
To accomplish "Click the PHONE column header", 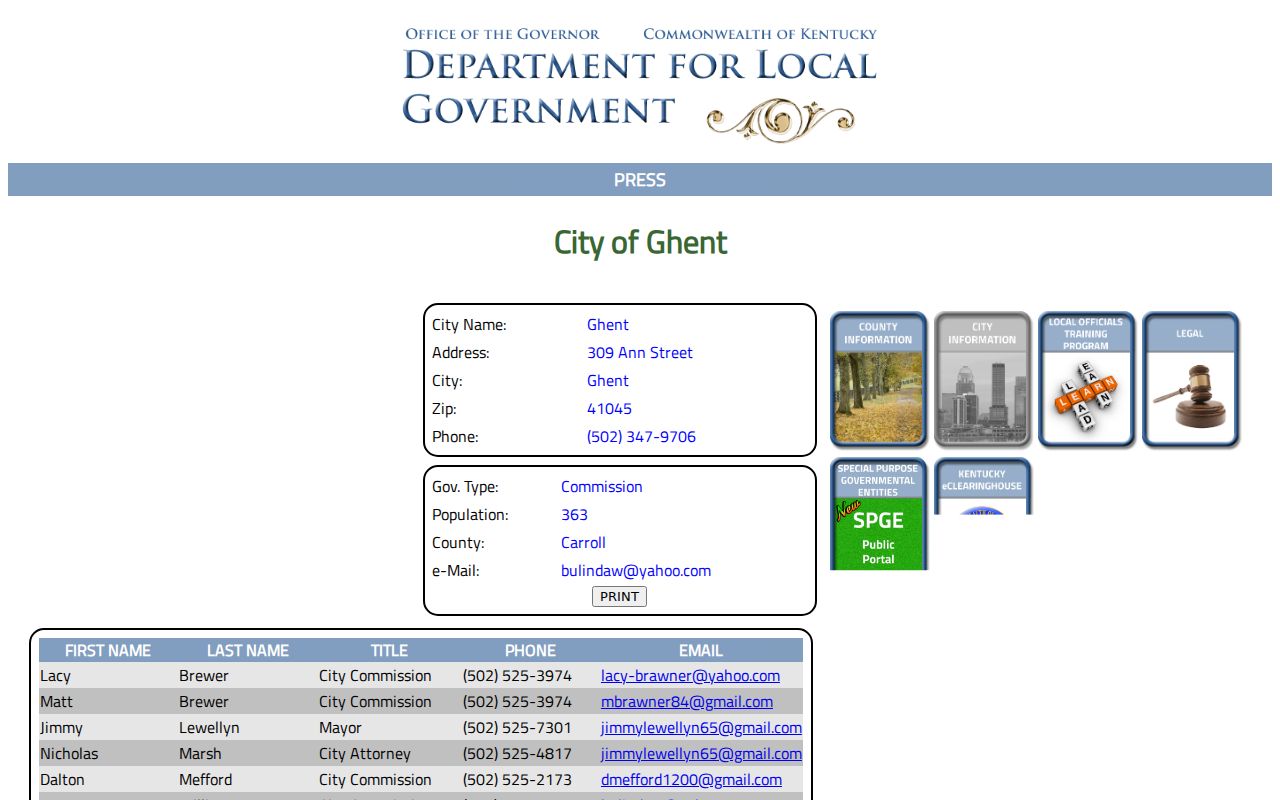I will [x=530, y=651].
